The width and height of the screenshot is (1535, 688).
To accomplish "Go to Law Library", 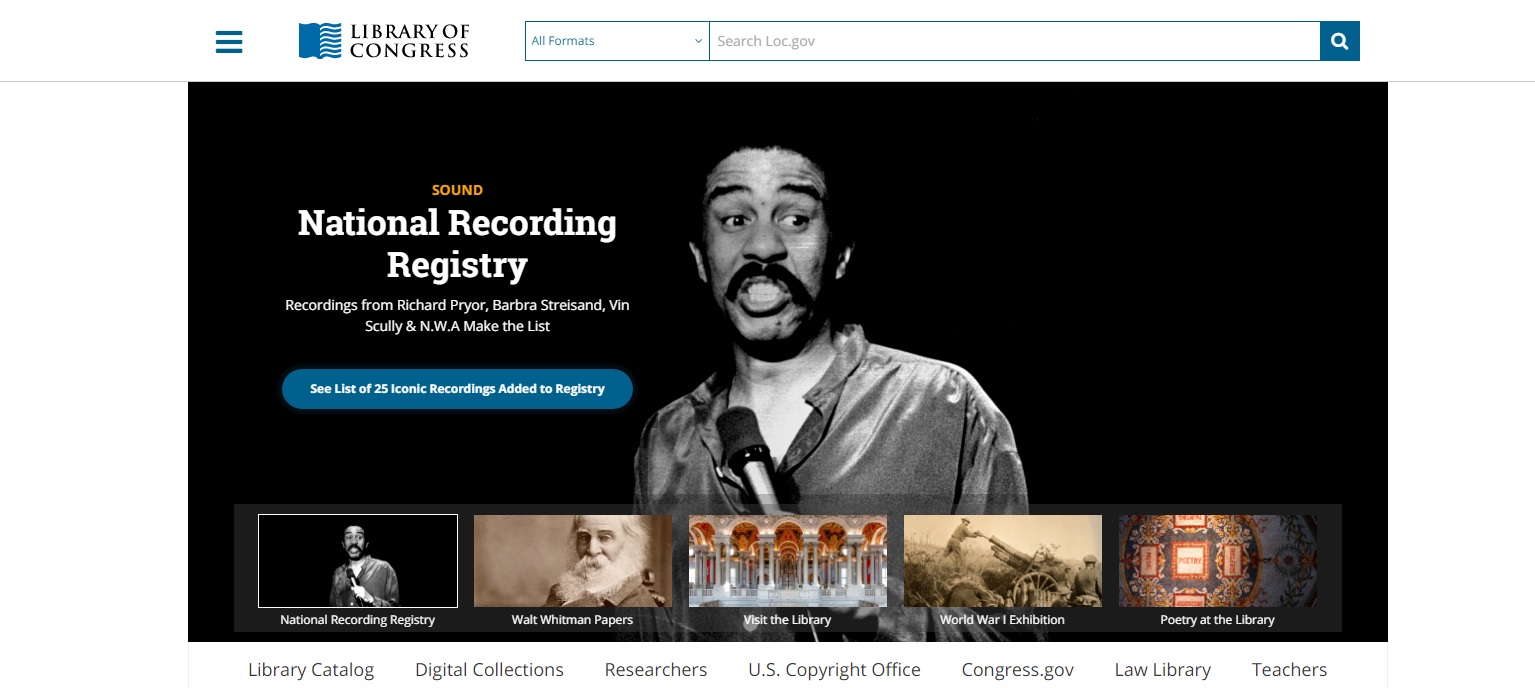I will coord(1162,670).
